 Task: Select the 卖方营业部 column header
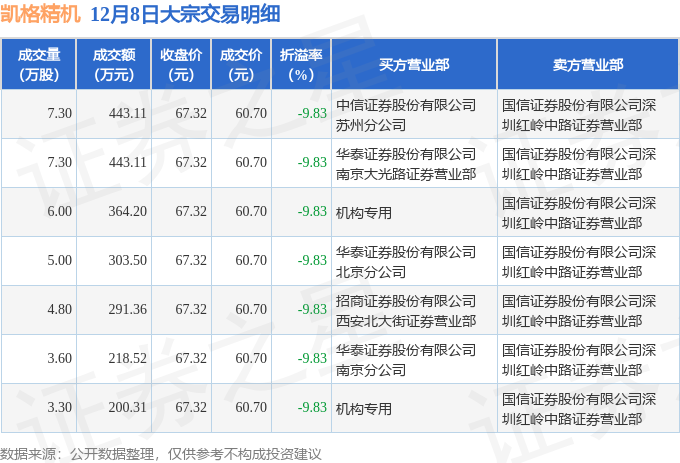[588, 65]
